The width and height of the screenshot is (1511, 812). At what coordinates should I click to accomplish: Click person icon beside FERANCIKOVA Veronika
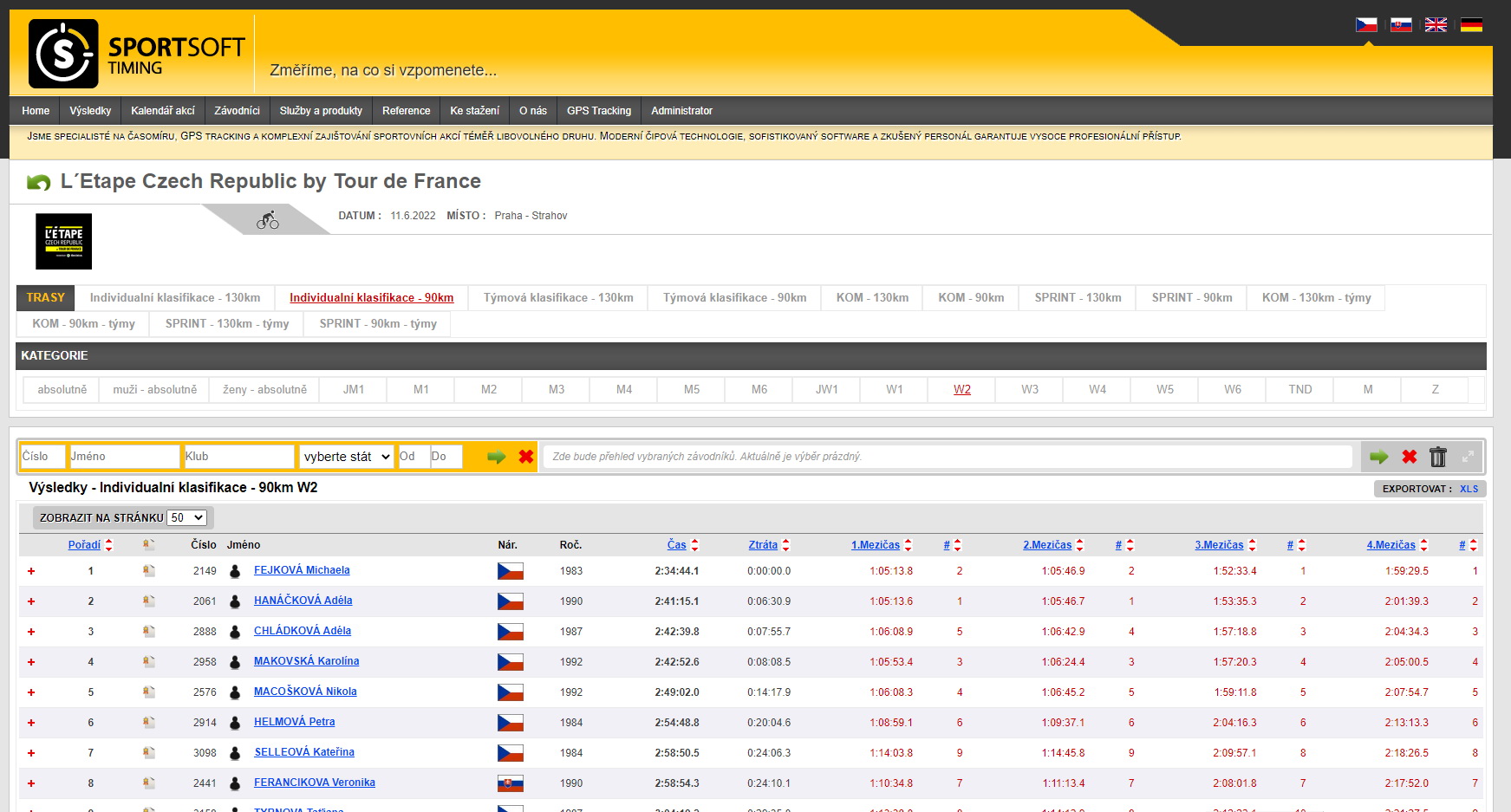tap(235, 783)
